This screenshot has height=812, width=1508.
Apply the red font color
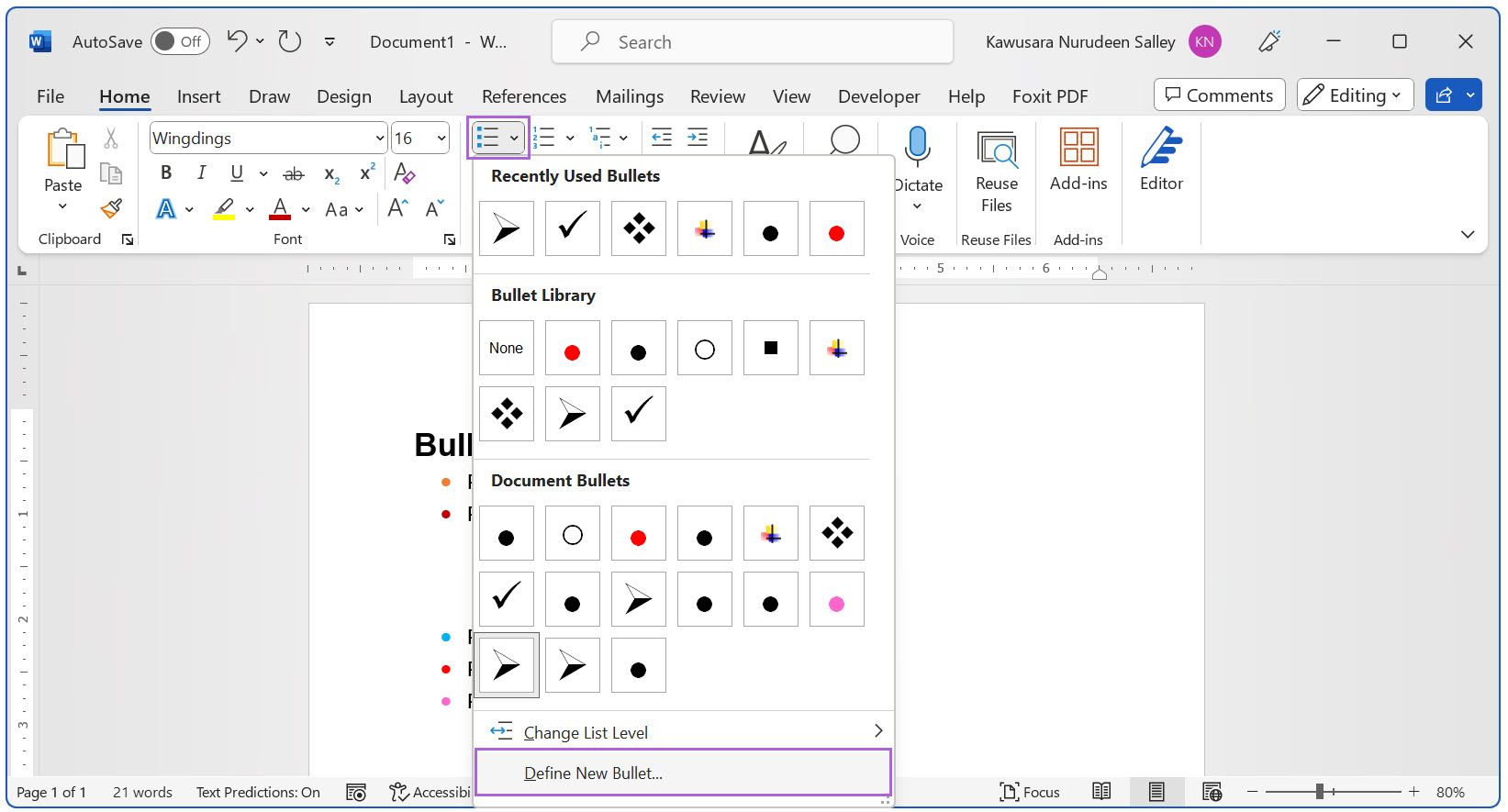tap(280, 209)
